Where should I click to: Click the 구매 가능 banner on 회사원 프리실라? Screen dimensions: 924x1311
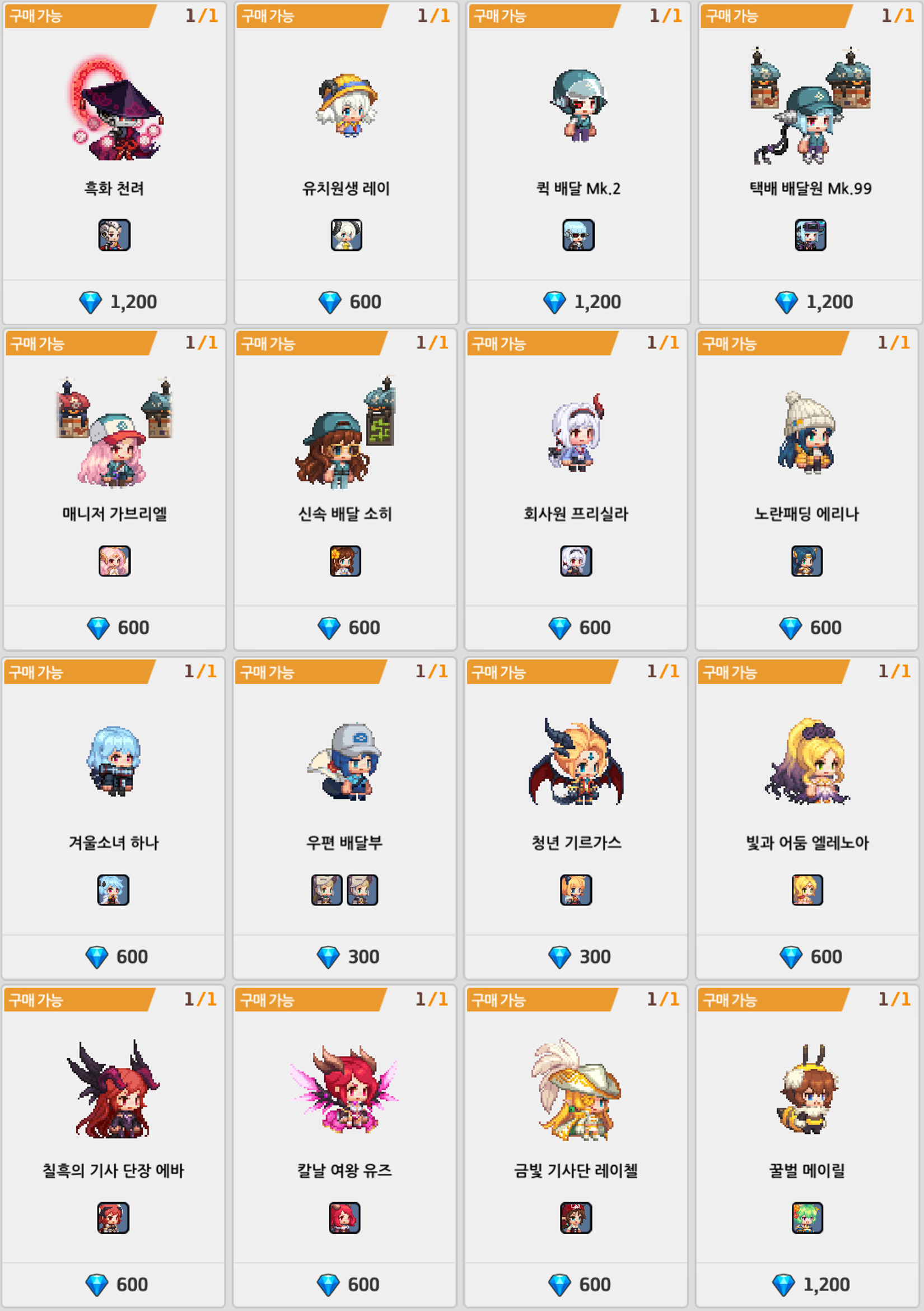[542, 344]
